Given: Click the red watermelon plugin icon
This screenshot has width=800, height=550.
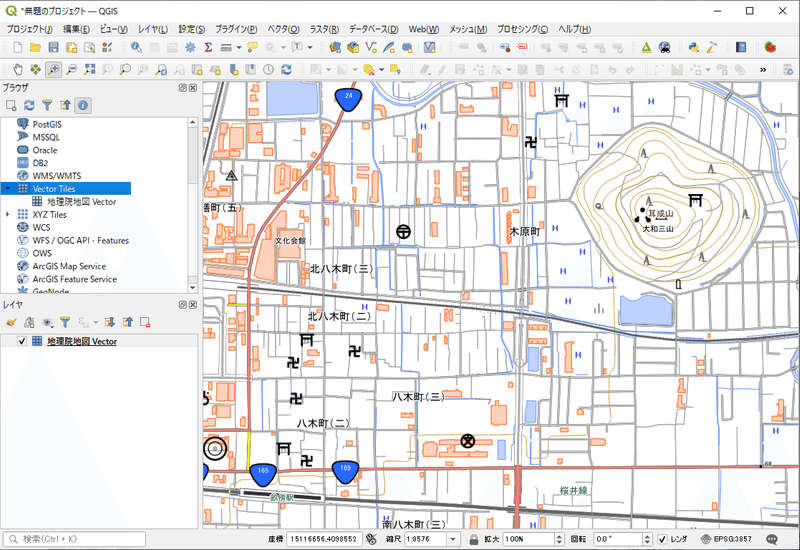Looking at the screenshot, I should pos(770,47).
